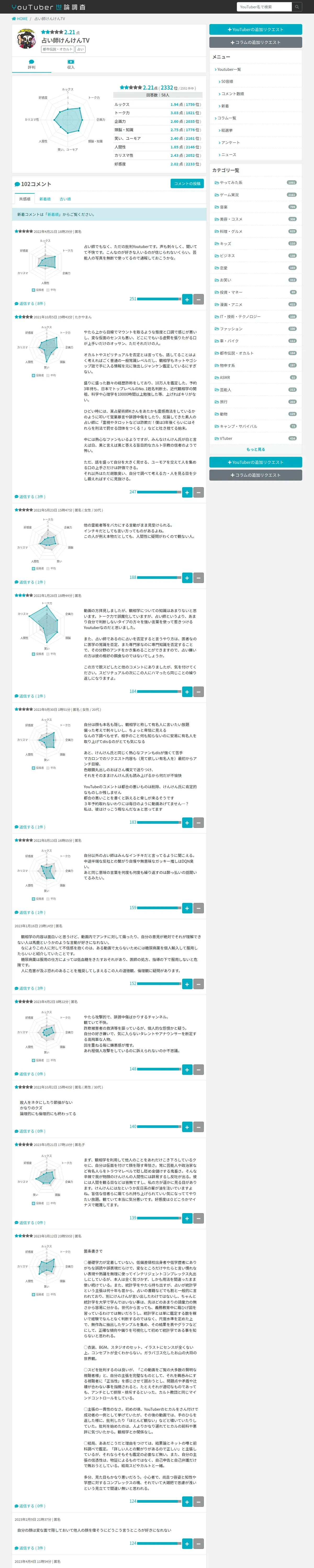Click the コメントの投稿 button
Screen dimensions: 314x1568
coord(187,183)
